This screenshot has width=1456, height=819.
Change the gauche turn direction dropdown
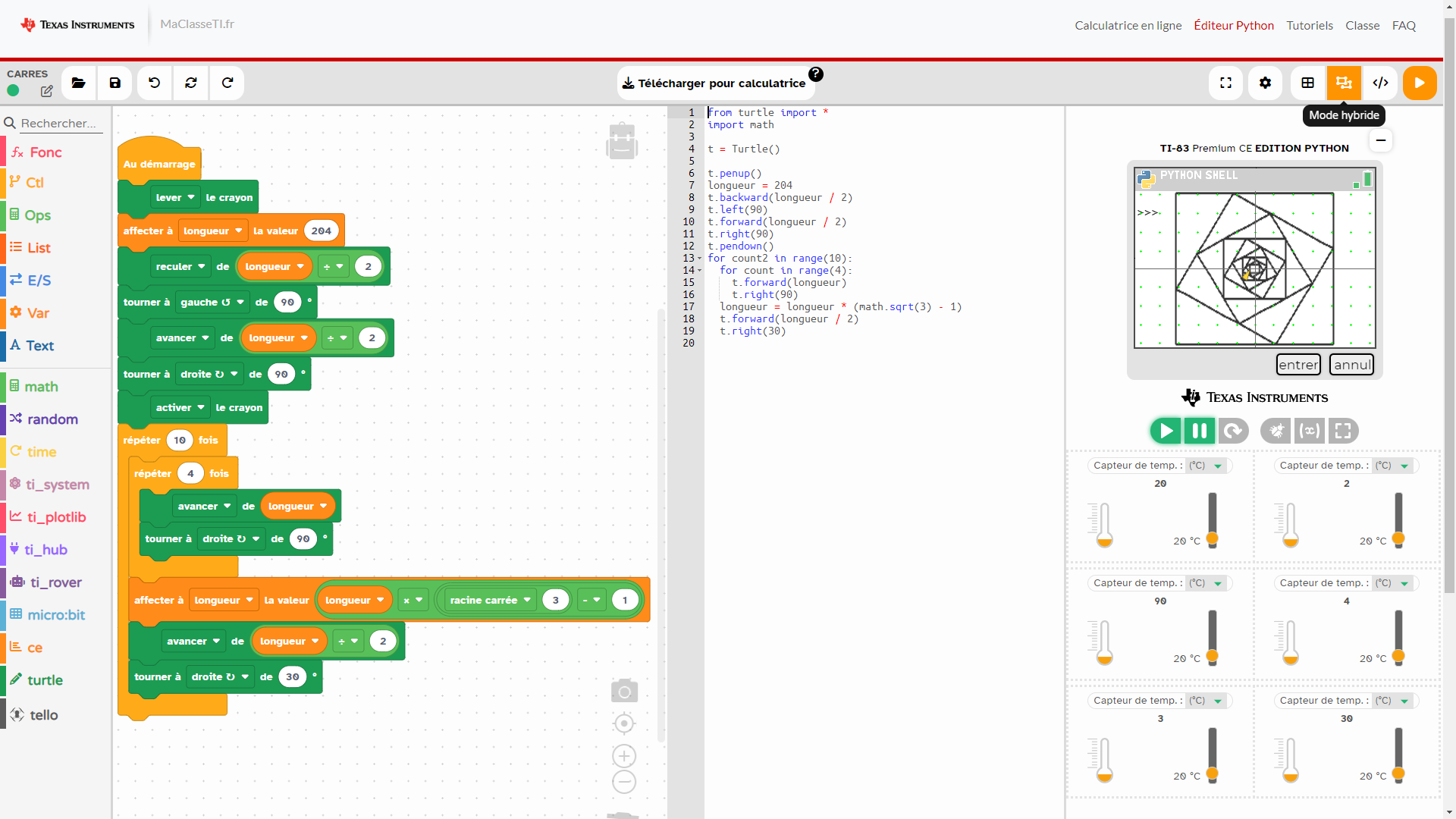(x=212, y=302)
